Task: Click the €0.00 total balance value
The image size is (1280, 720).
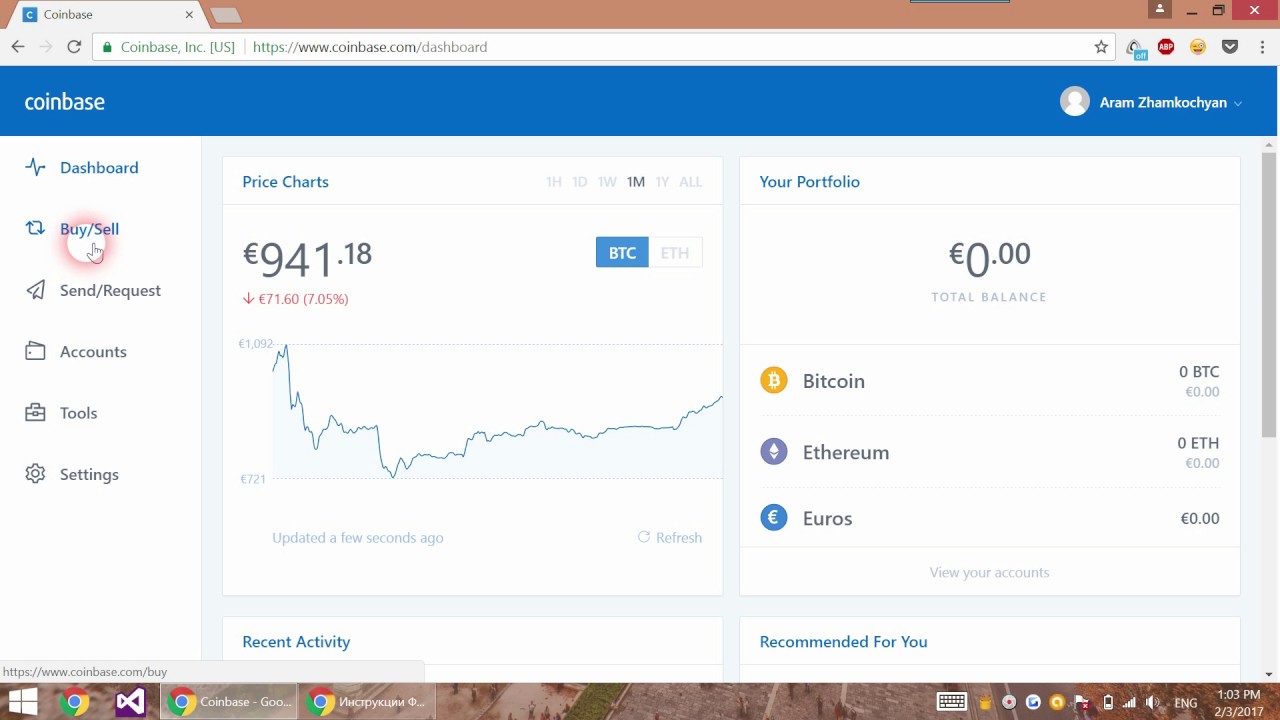Action: point(990,258)
